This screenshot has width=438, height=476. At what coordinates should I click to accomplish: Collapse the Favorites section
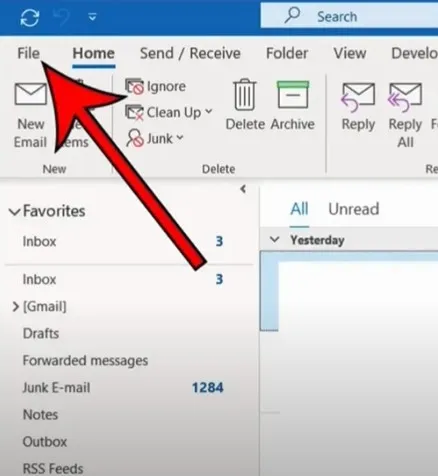pos(14,212)
